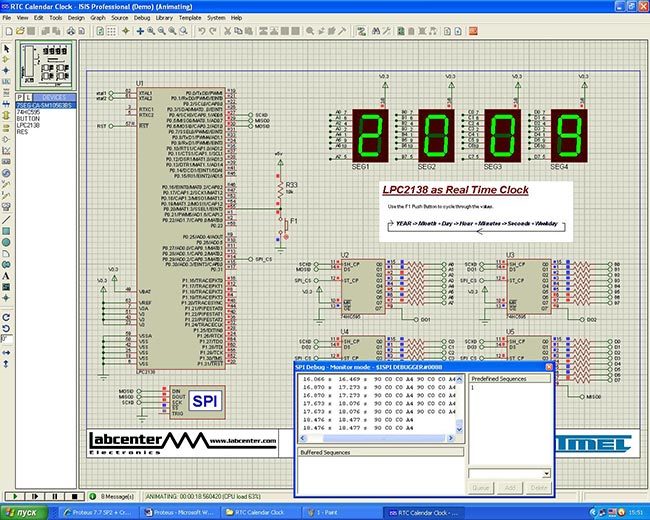Image resolution: width=650 pixels, height=520 pixels.
Task: Stop the animation with Stop button
Action: tap(75, 496)
